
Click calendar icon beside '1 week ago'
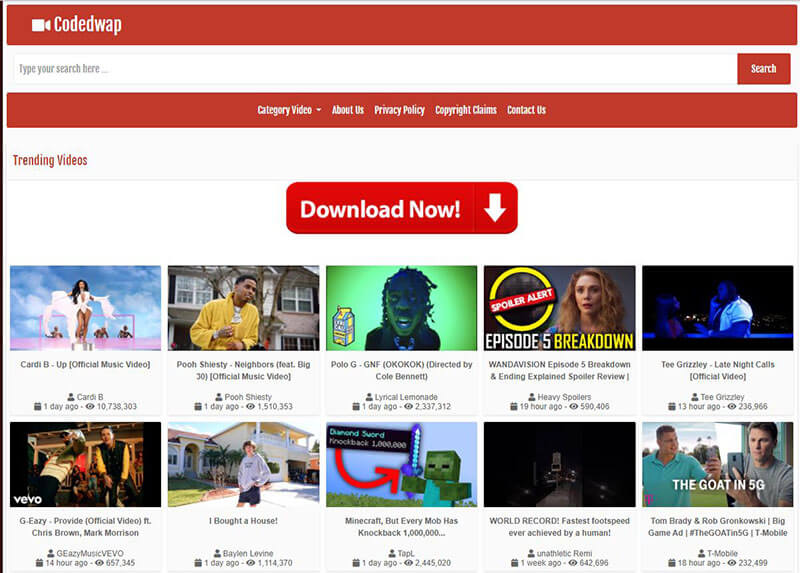[515, 563]
